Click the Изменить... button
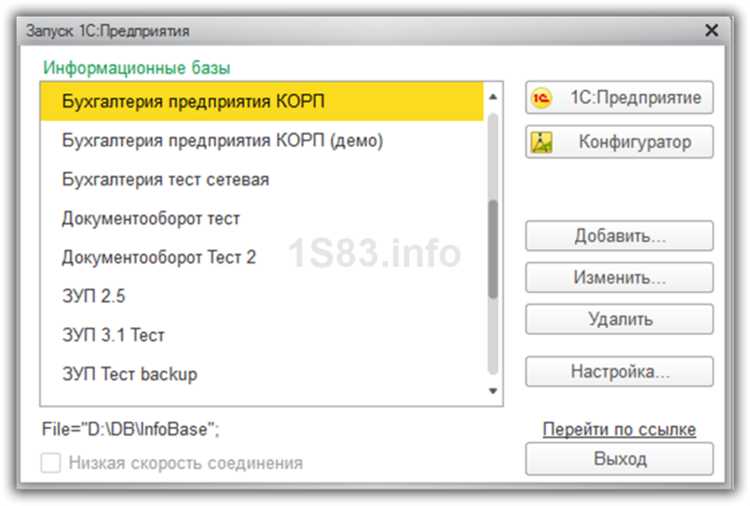Screen dimensions: 750x506 point(619,277)
